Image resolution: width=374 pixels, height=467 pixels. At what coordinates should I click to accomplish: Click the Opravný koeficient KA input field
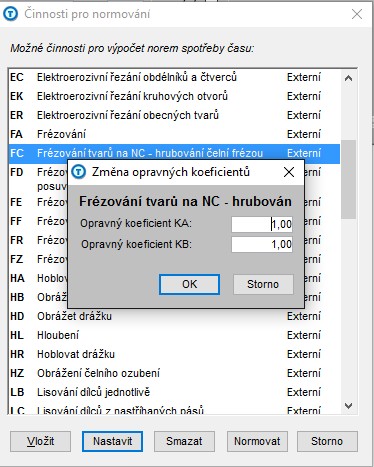coord(262,224)
